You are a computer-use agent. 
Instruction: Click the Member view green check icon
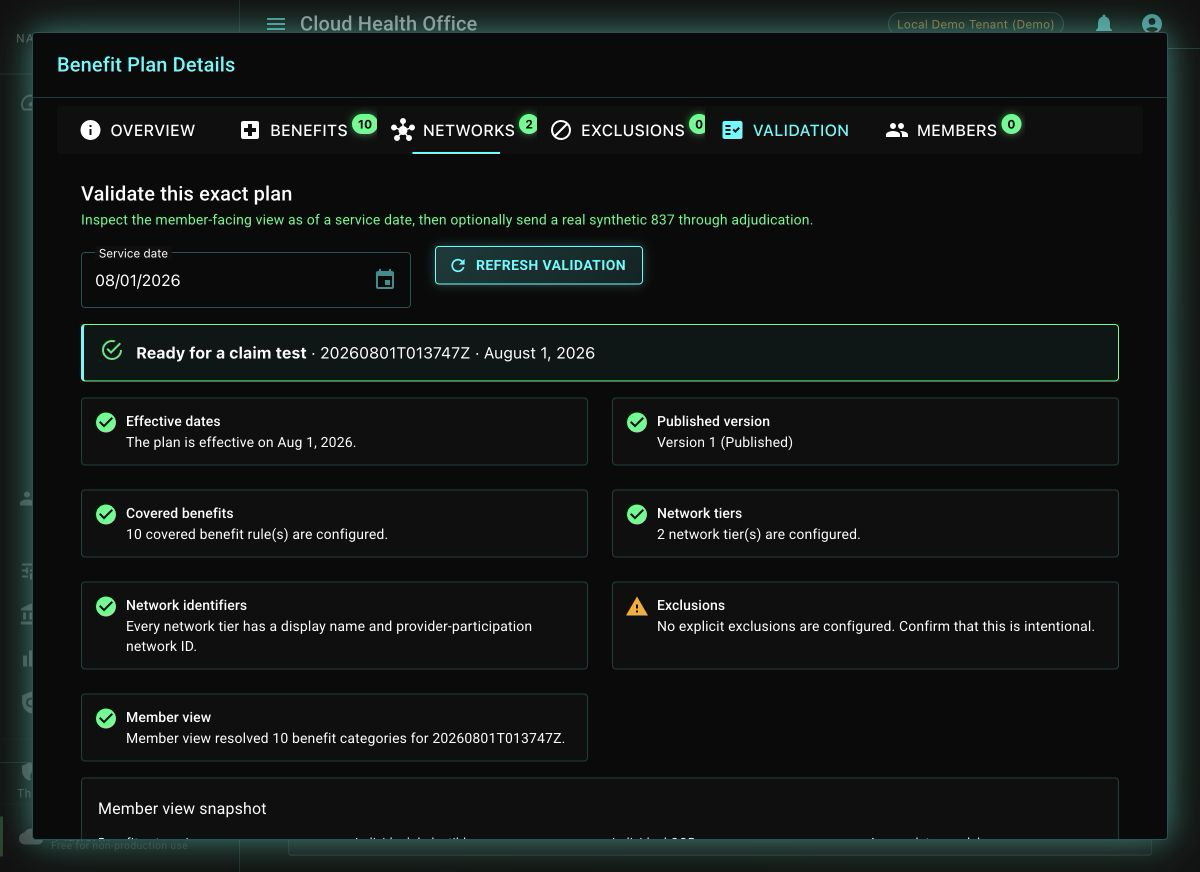106,719
